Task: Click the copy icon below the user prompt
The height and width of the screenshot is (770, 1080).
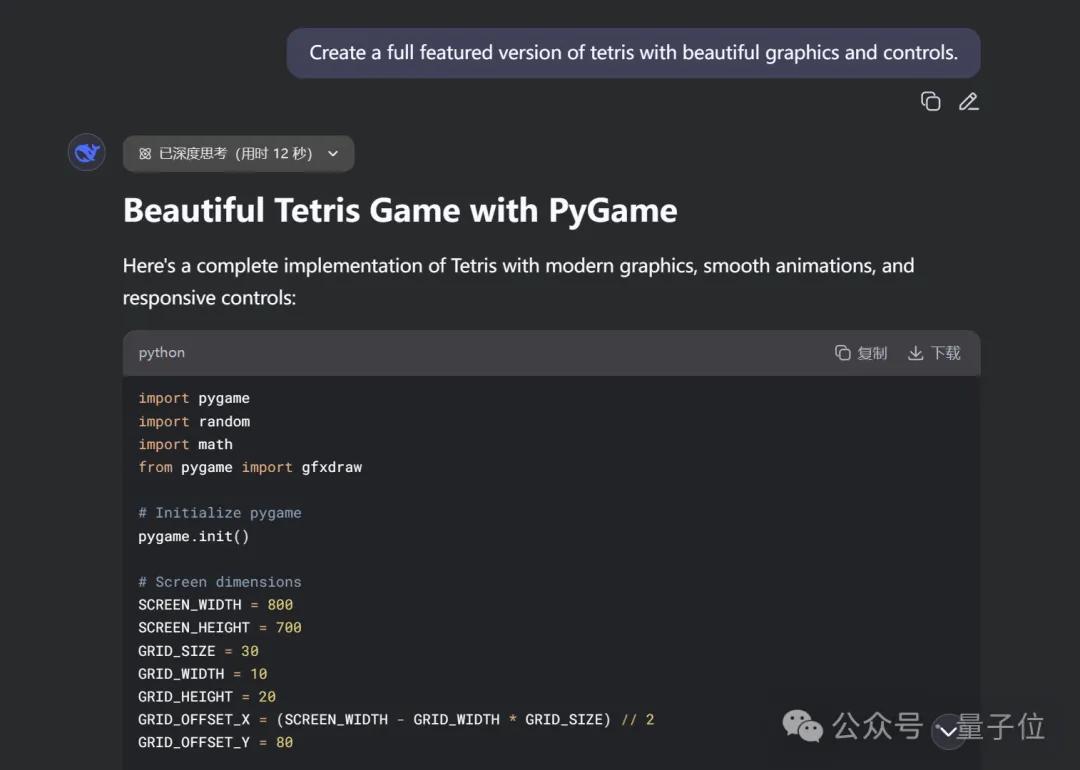Action: 930,101
